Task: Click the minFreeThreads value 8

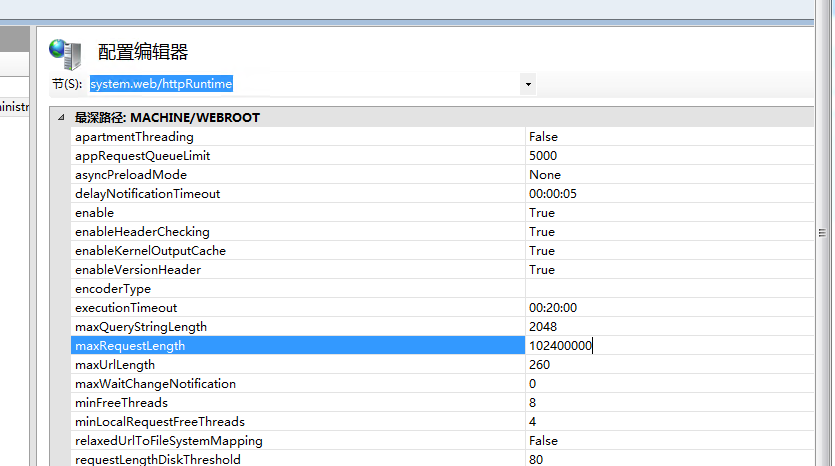Action: coord(533,403)
